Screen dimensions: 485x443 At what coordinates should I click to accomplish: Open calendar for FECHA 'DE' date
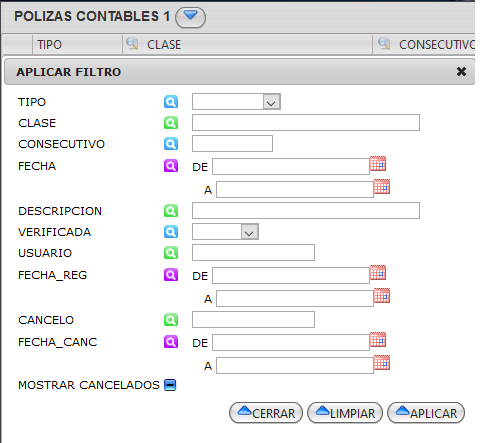(378, 163)
